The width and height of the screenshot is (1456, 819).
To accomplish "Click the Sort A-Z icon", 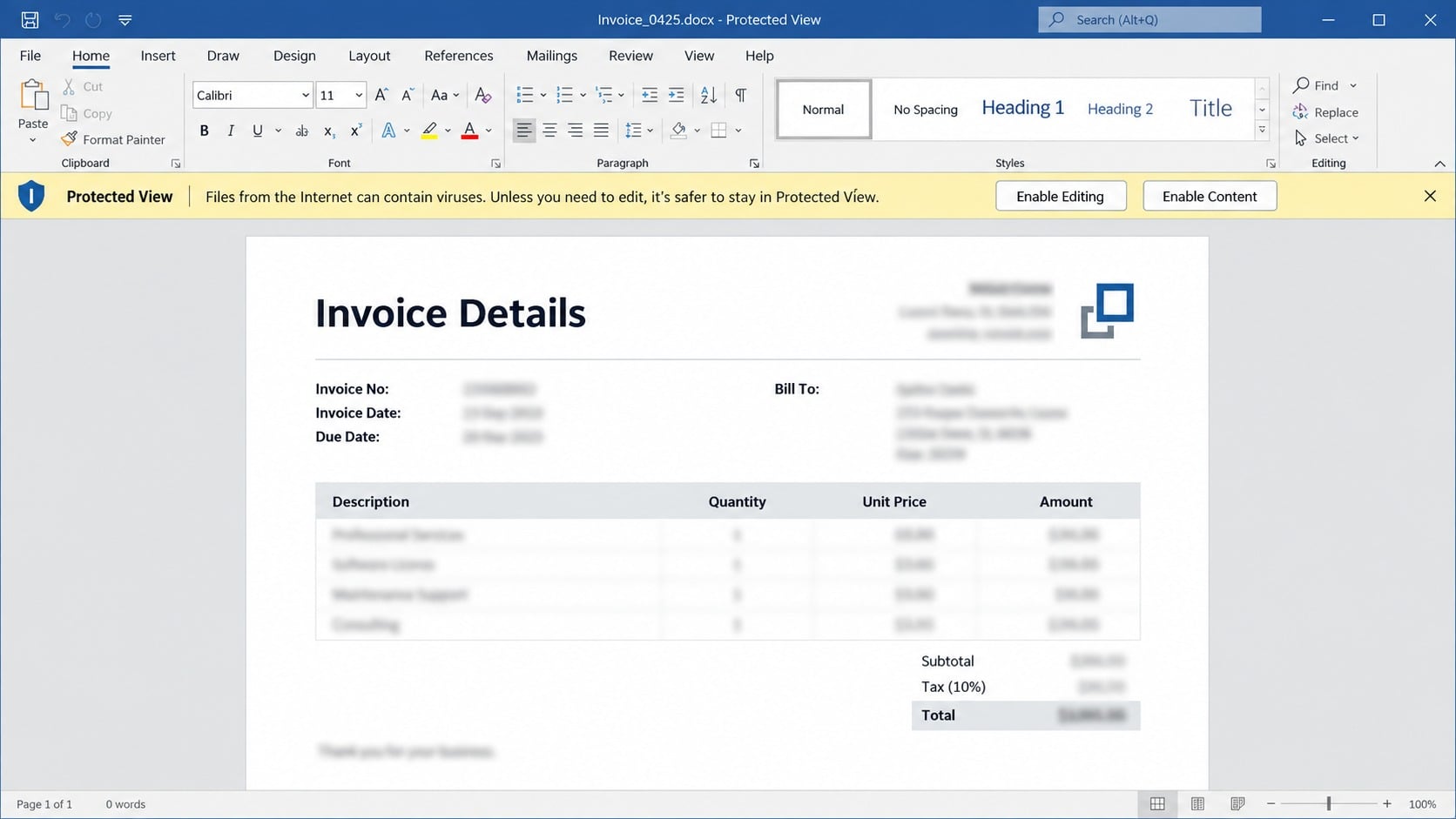I will pyautogui.click(x=709, y=95).
